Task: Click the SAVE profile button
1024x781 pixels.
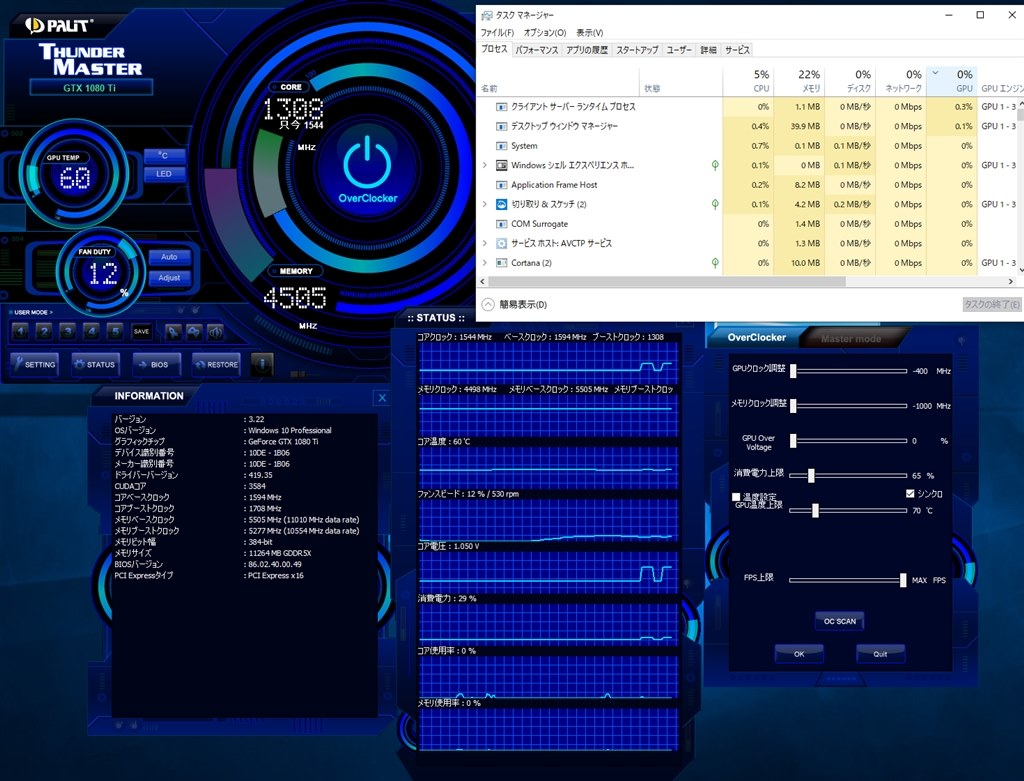Action: pyautogui.click(x=142, y=332)
